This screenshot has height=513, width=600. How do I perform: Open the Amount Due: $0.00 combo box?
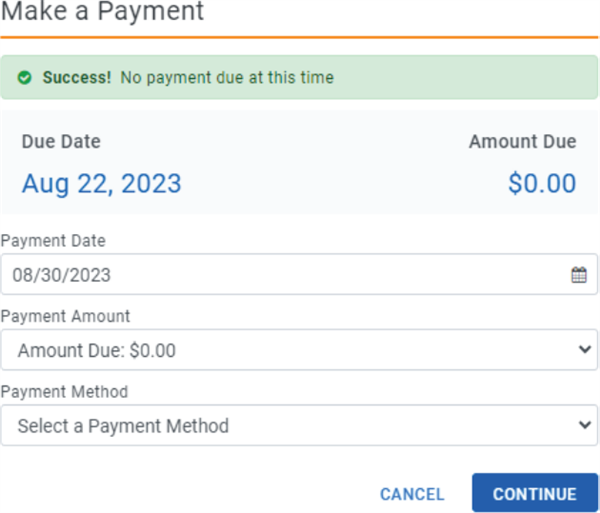[299, 350]
